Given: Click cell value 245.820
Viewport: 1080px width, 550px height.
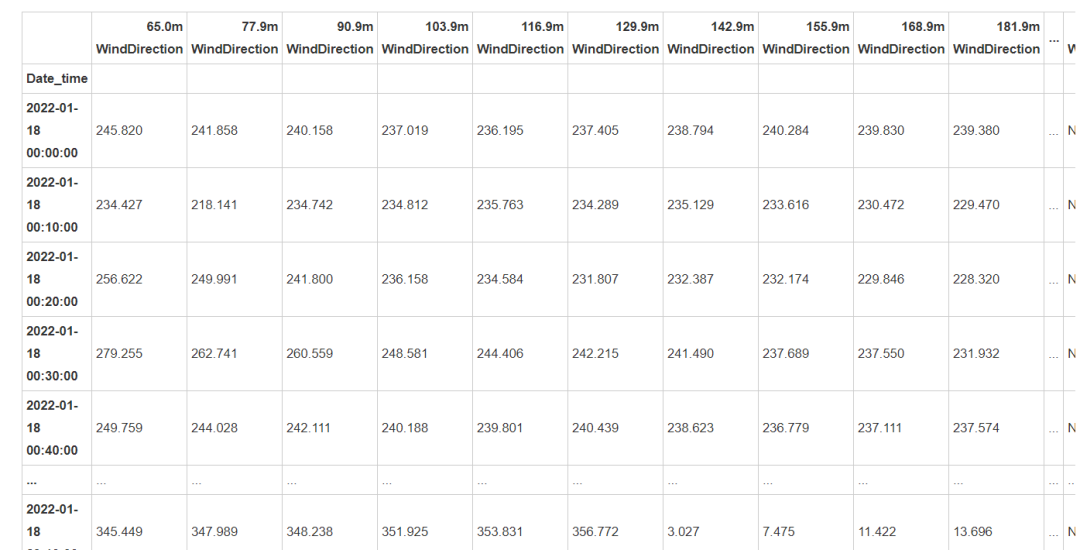Looking at the screenshot, I should tap(119, 130).
